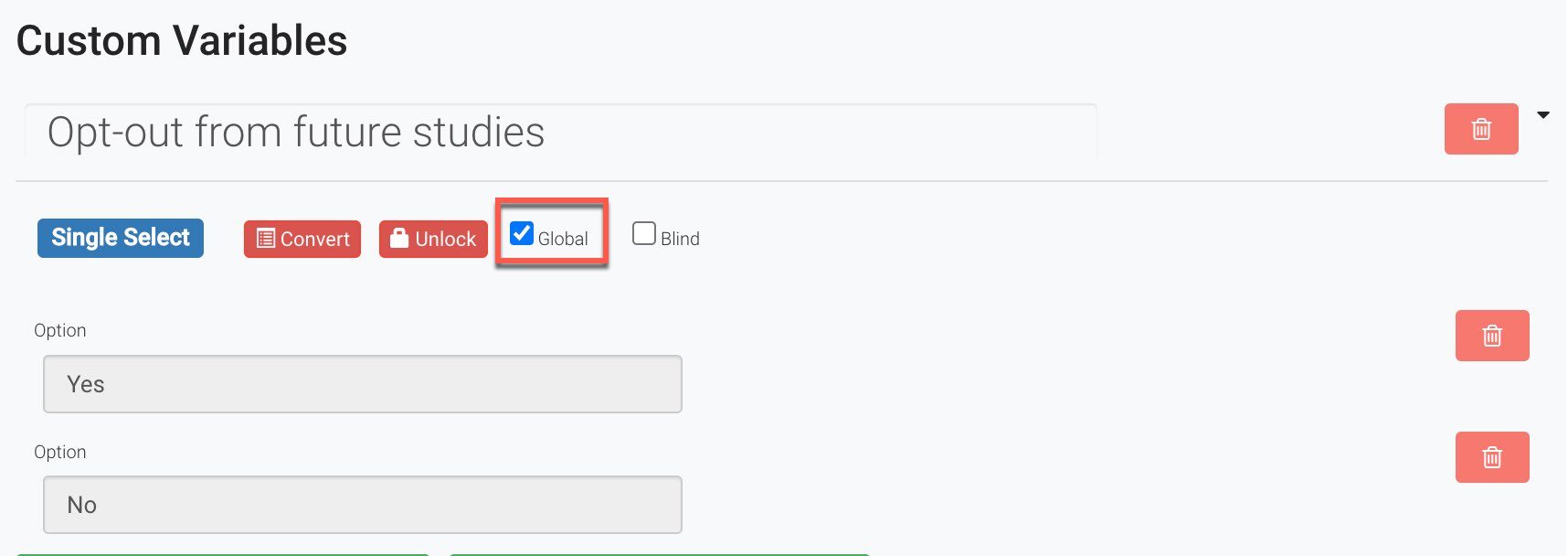Click the left green button at bottom edge
This screenshot has height=556, width=1568.
pos(222,552)
